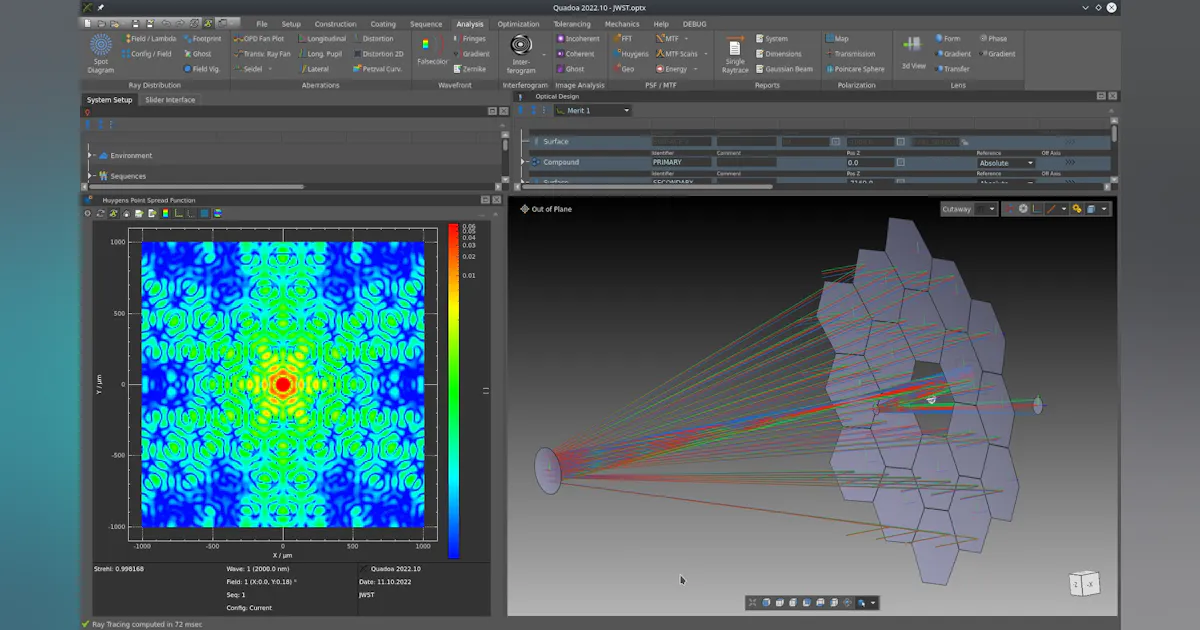Image resolution: width=1200 pixels, height=630 pixels.
Task: Open the Interferogram tool
Action: (x=521, y=53)
